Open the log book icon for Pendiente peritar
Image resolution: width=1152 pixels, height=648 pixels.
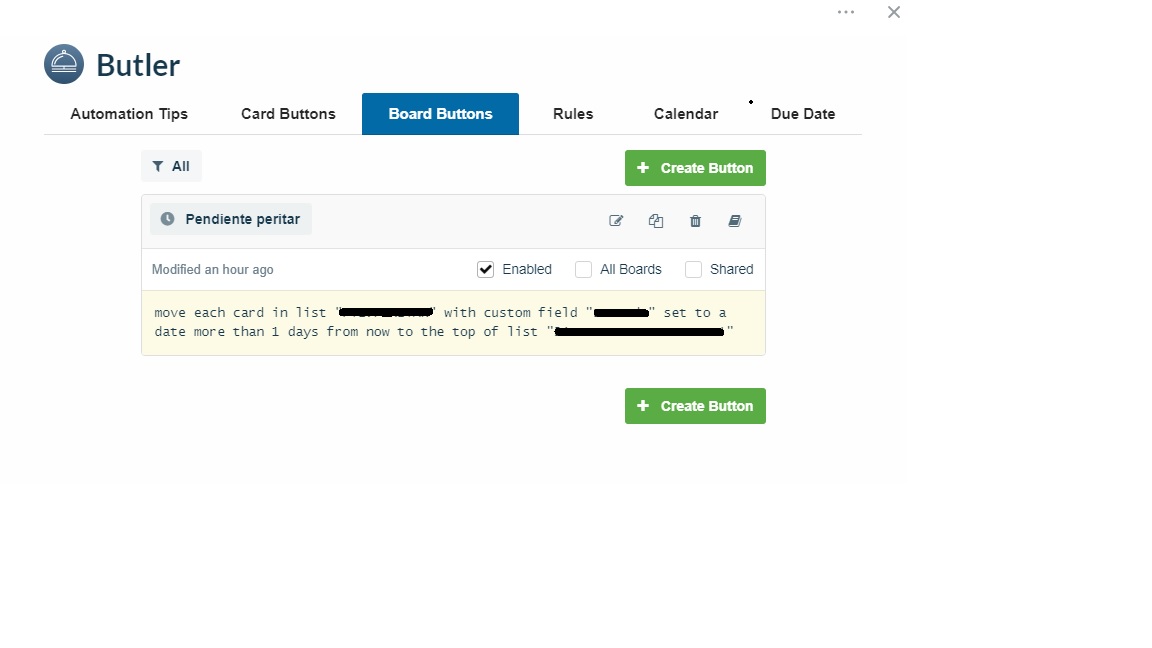click(x=735, y=220)
